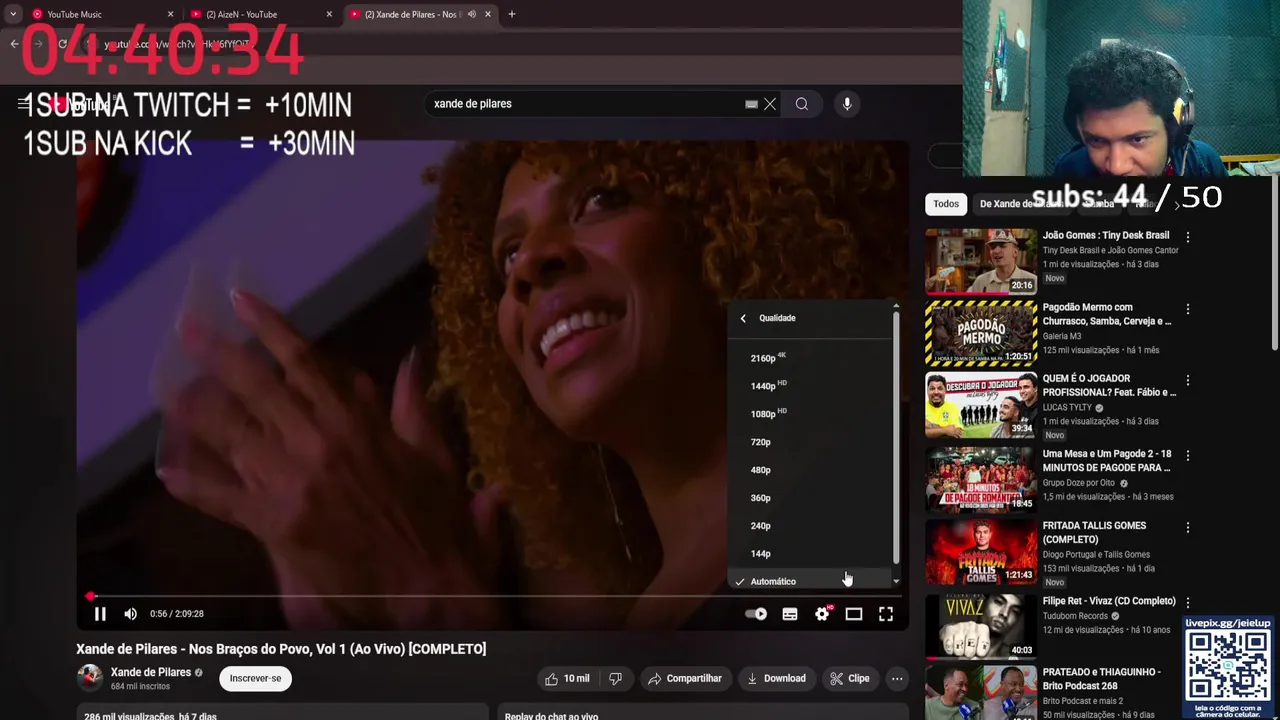
Task: Click the Download button
Action: 776,678
